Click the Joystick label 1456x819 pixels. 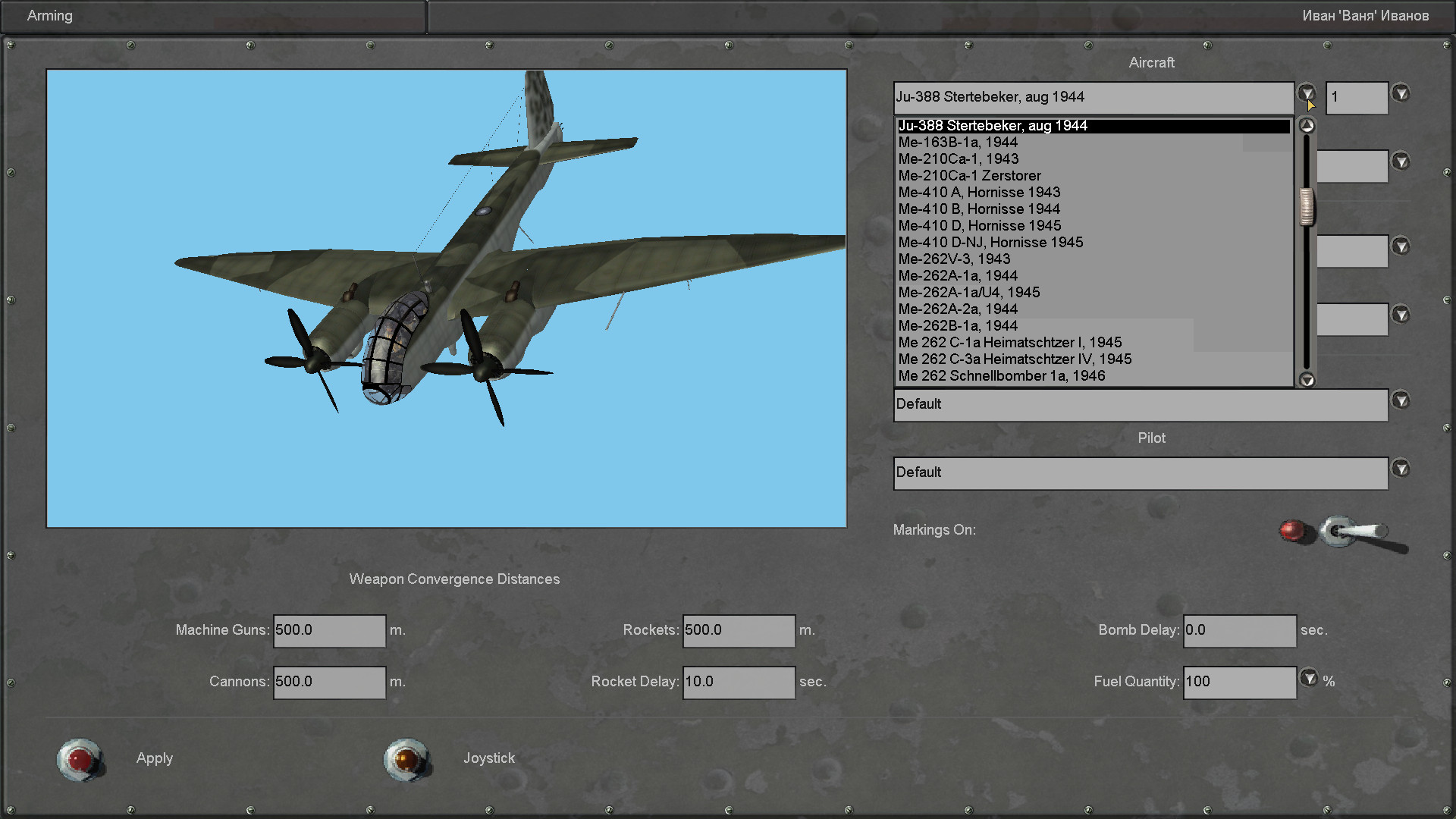(x=489, y=758)
